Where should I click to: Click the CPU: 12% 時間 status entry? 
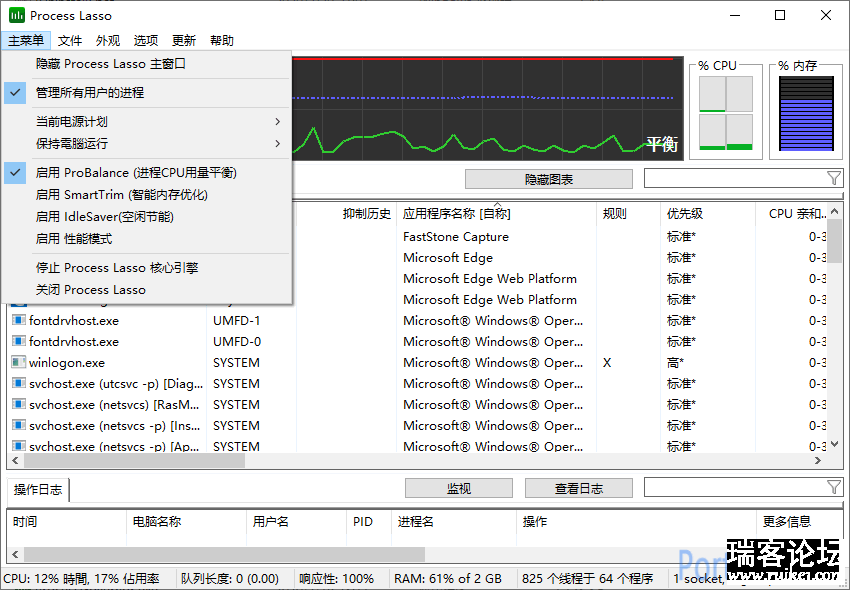point(81,579)
